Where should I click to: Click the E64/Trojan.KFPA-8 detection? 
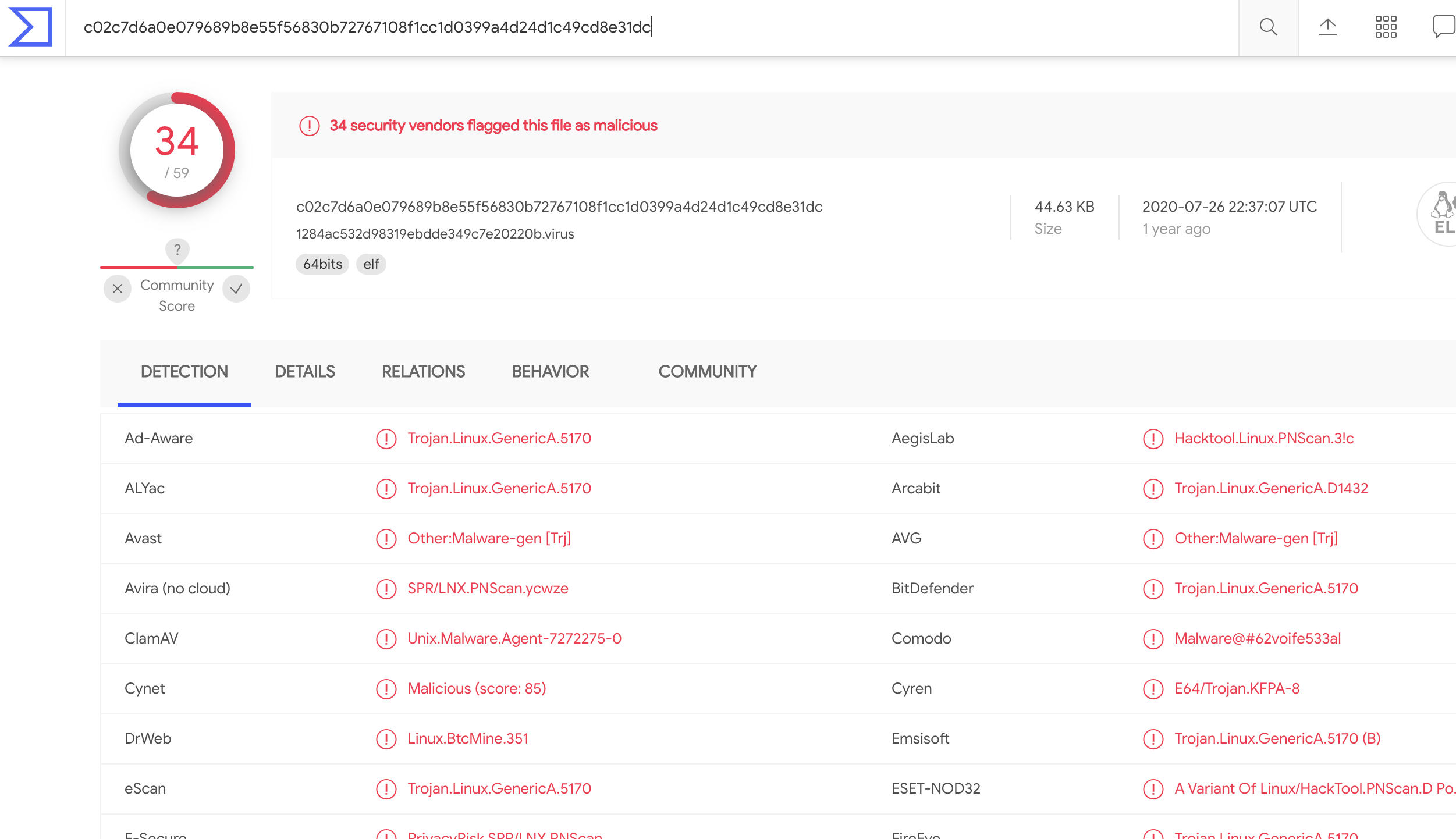point(1237,689)
